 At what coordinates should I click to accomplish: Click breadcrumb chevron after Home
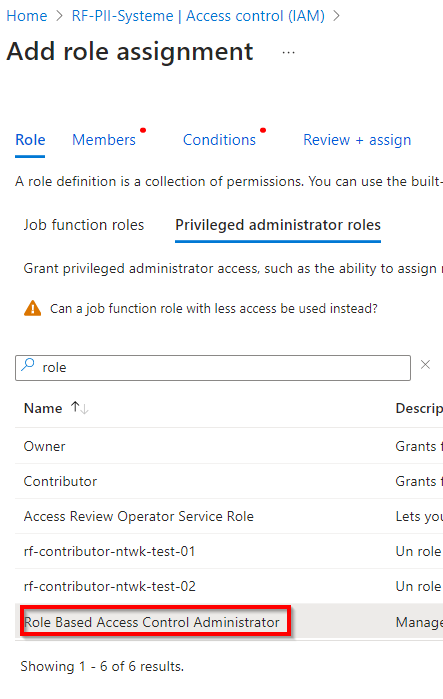[59, 16]
